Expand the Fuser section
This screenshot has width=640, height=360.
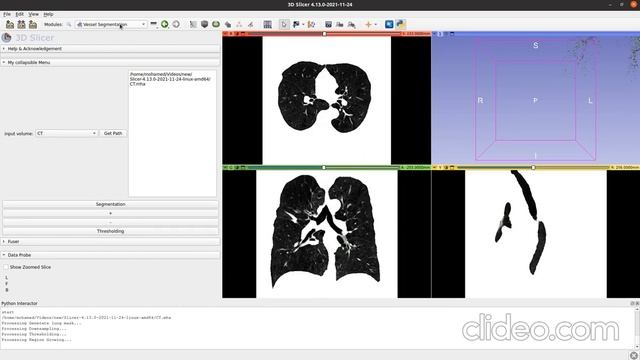coord(110,242)
